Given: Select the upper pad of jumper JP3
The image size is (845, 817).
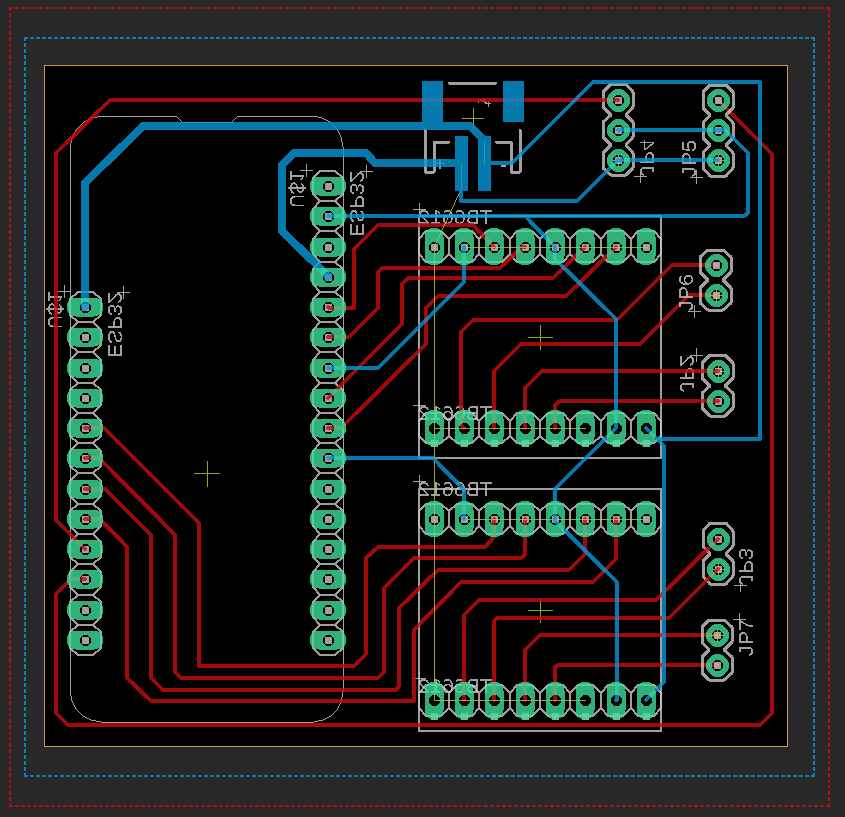Looking at the screenshot, I should click(x=716, y=539).
